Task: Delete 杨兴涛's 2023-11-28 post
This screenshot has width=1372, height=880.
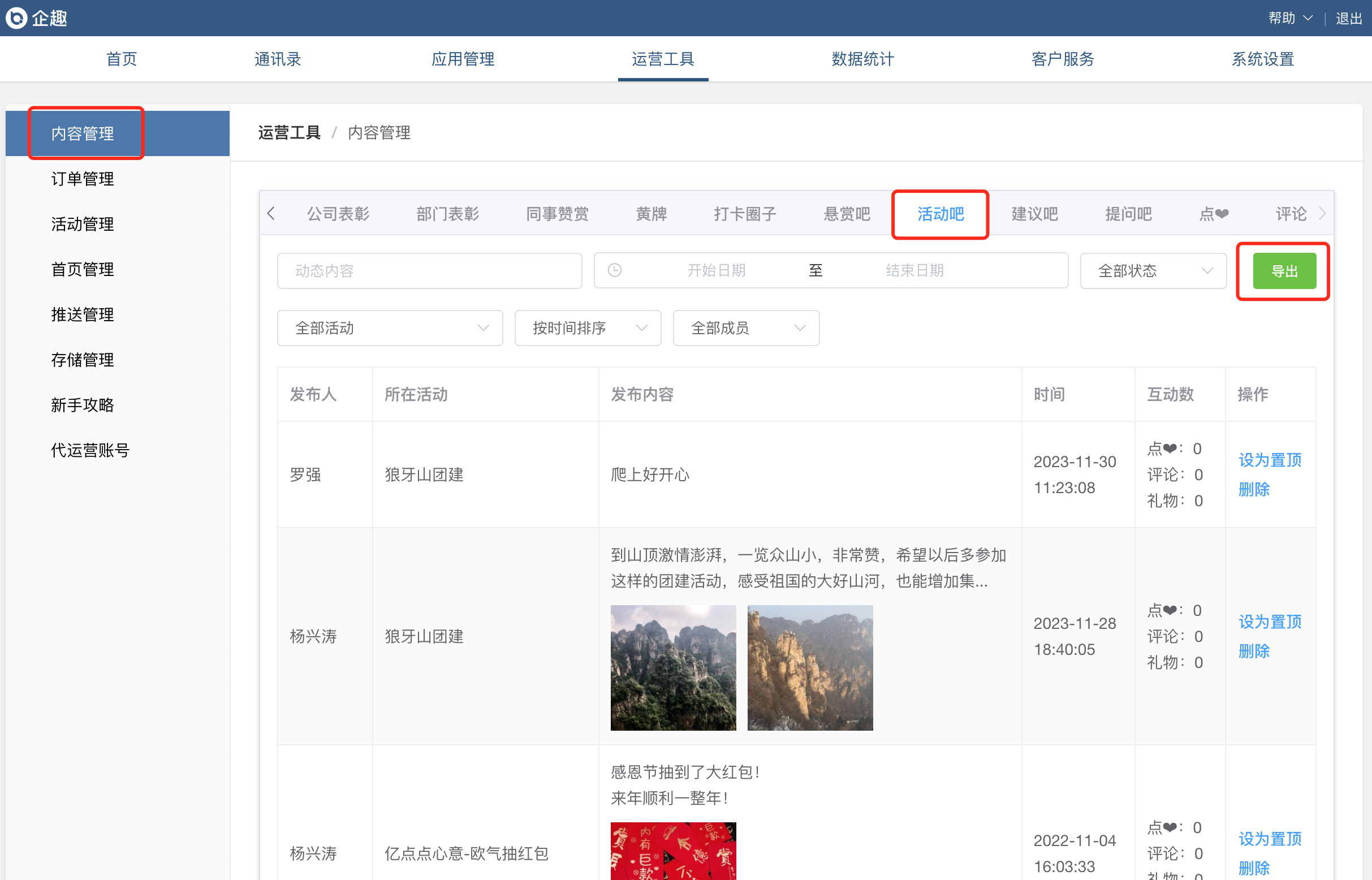Action: click(1253, 651)
